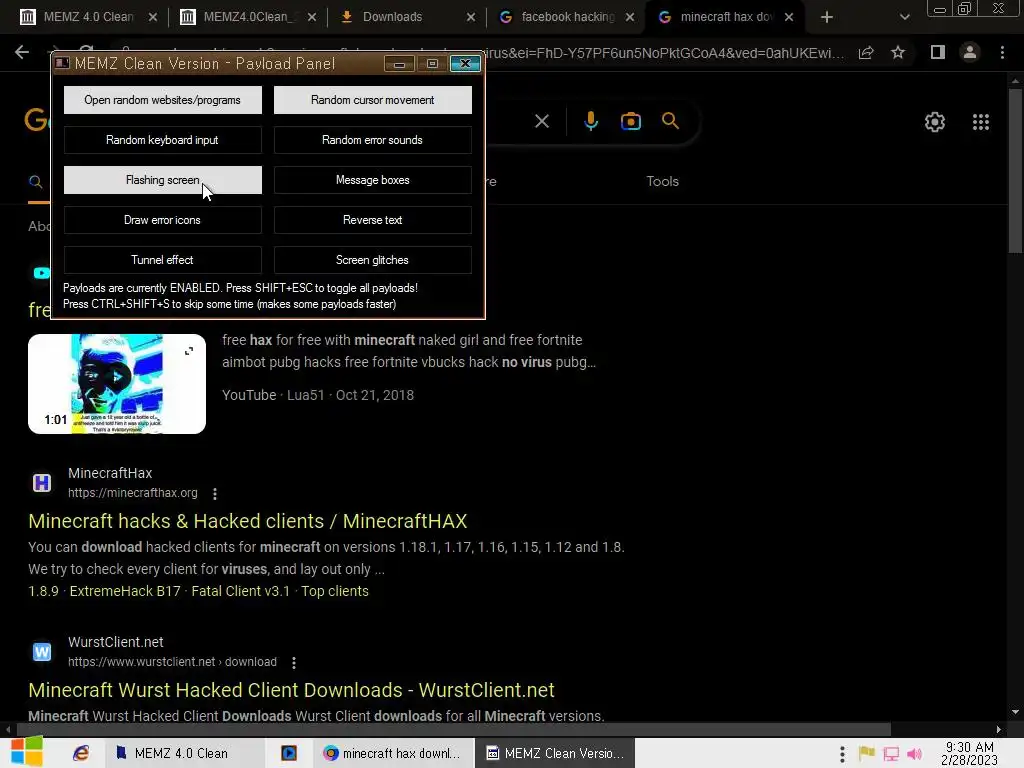Open the media player taskbar icon

[289, 753]
